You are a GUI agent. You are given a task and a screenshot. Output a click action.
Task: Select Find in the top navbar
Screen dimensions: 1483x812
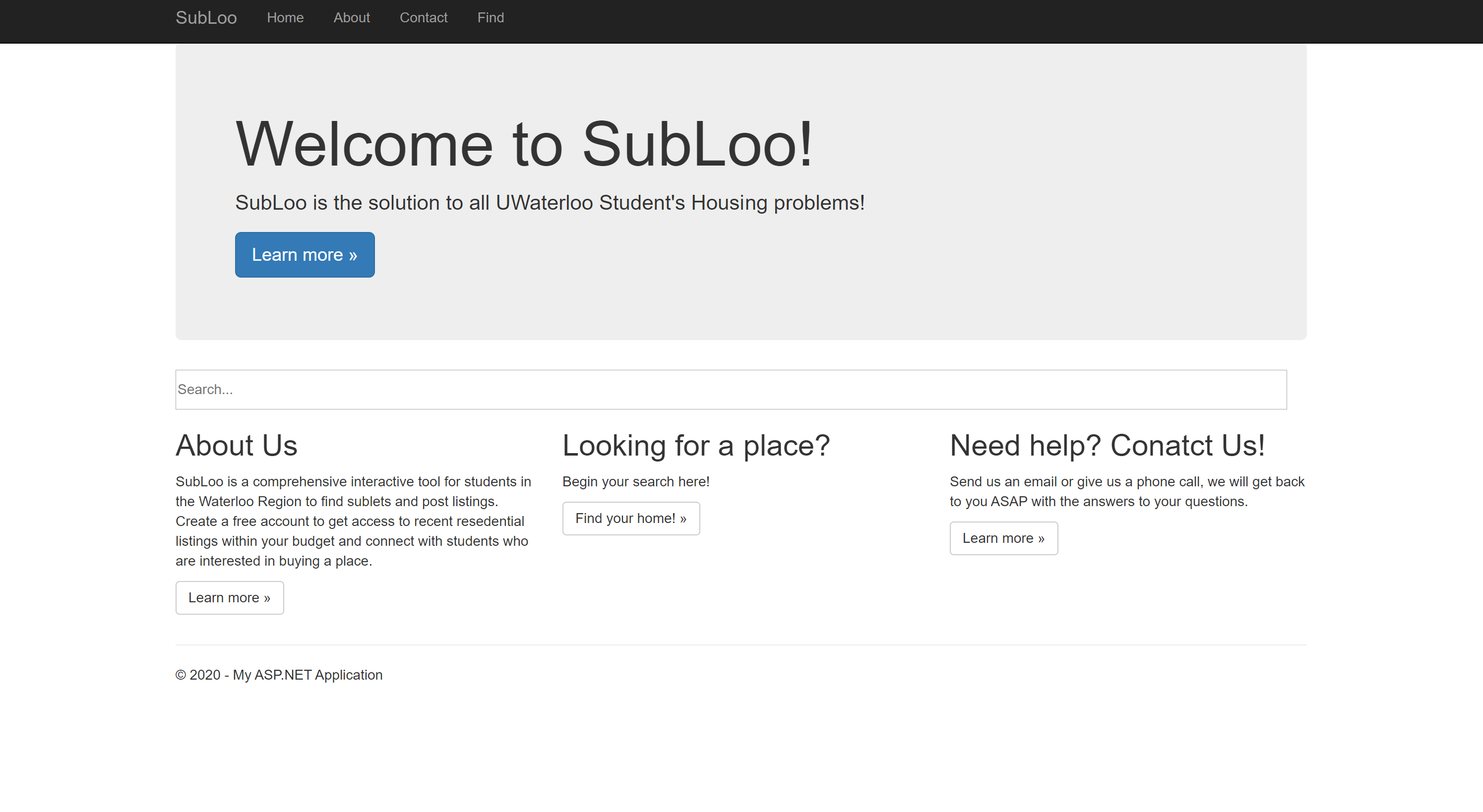click(490, 18)
